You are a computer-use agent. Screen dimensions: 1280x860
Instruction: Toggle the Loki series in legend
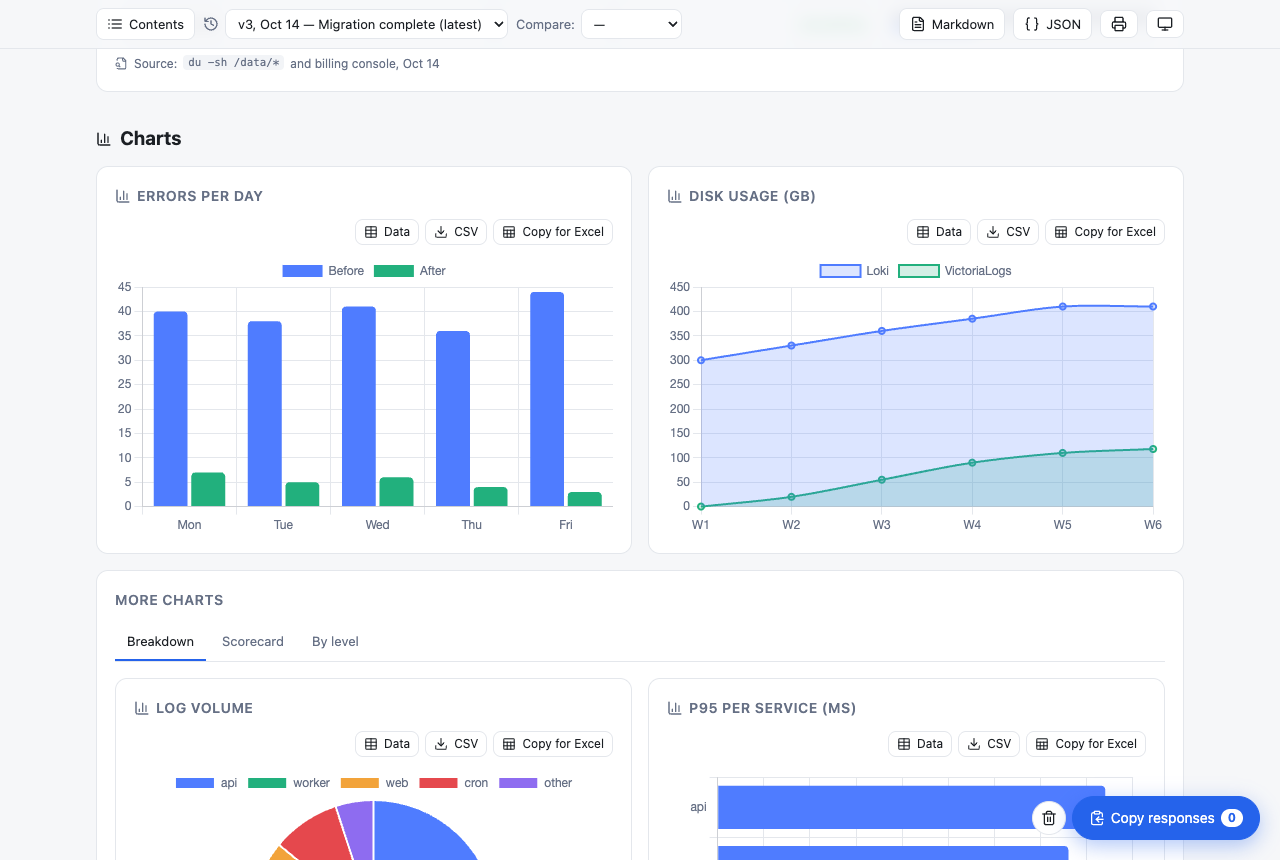coord(854,271)
